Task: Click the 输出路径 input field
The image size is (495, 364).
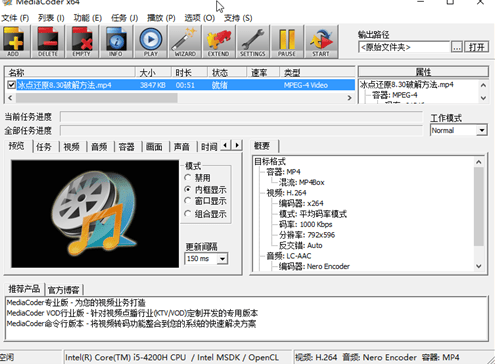Action: click(404, 47)
